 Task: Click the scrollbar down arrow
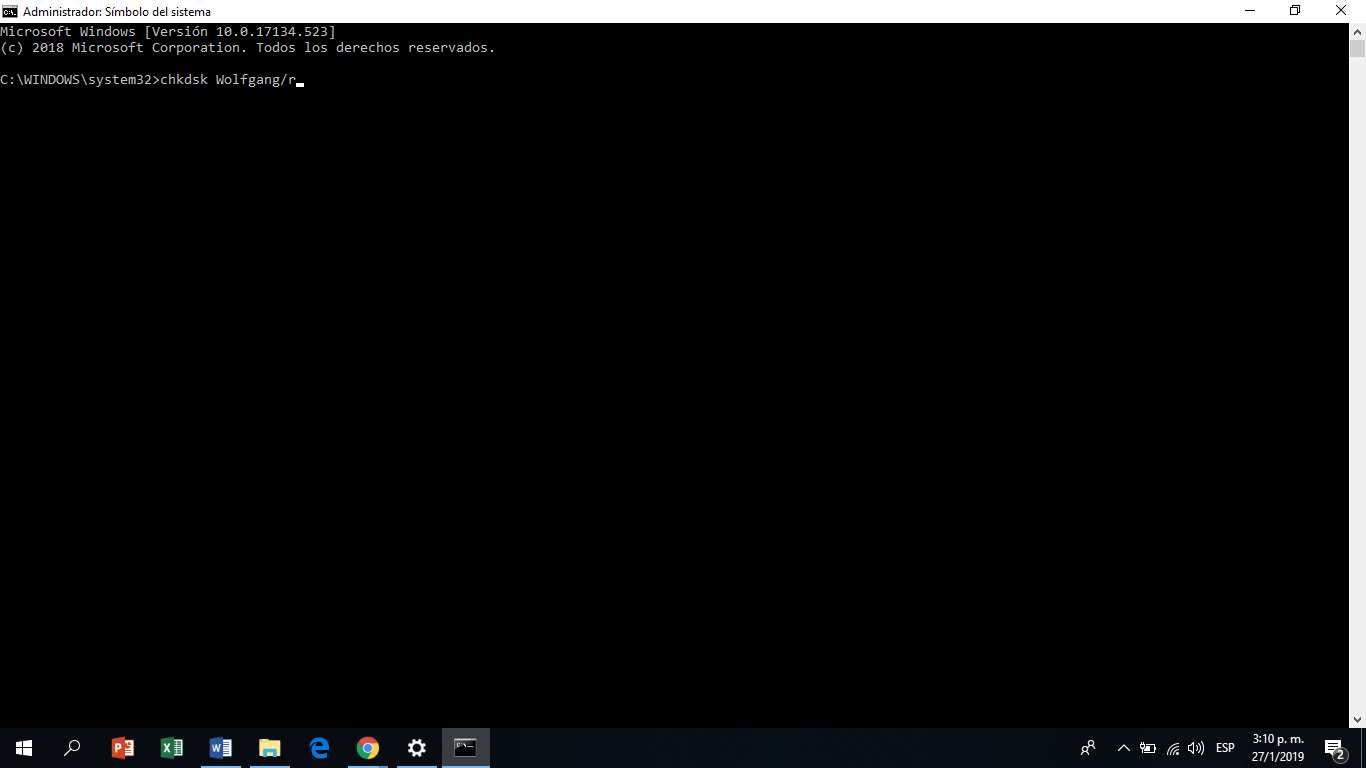1357,719
